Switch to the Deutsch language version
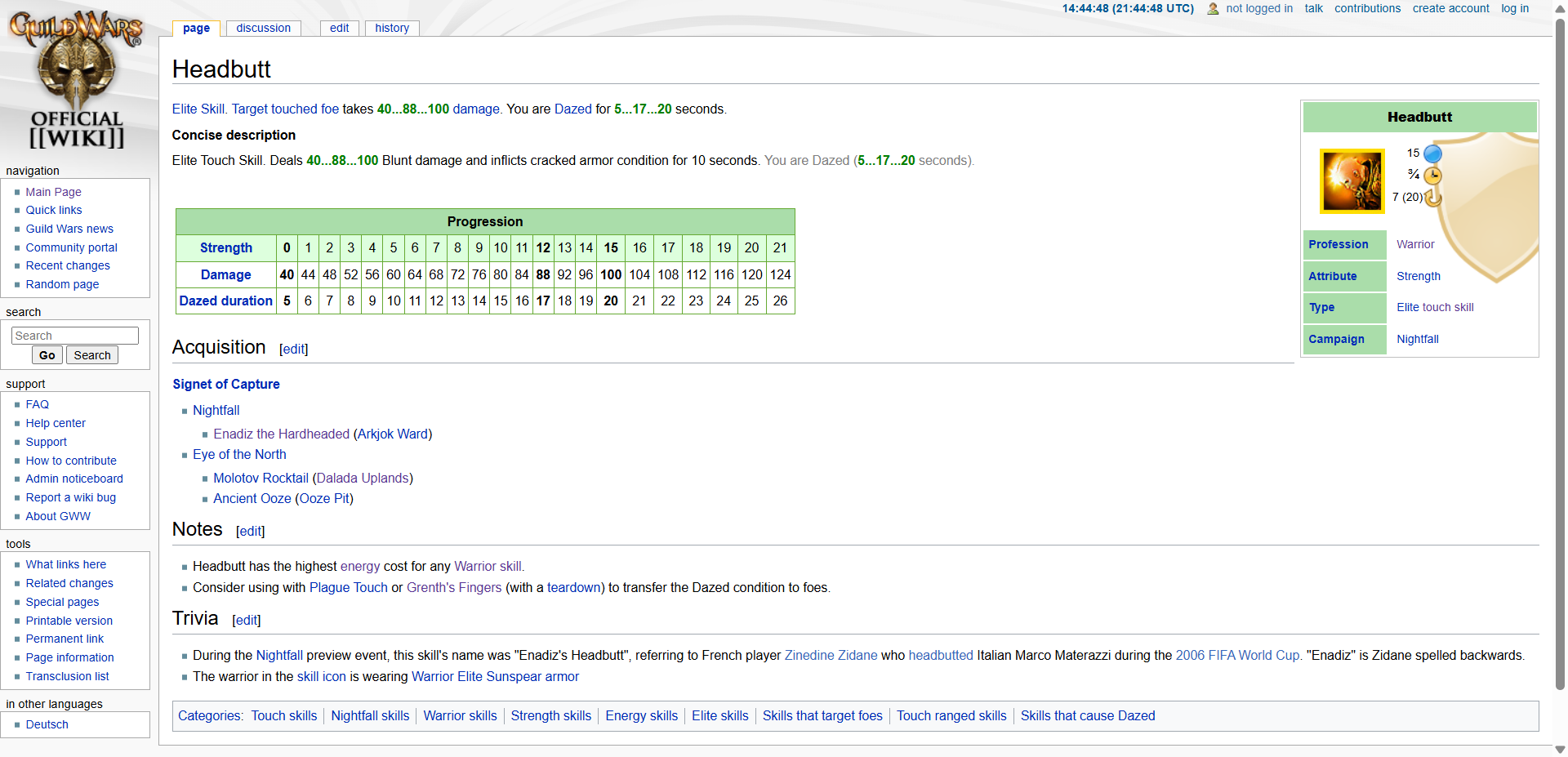1568x757 pixels. click(47, 724)
